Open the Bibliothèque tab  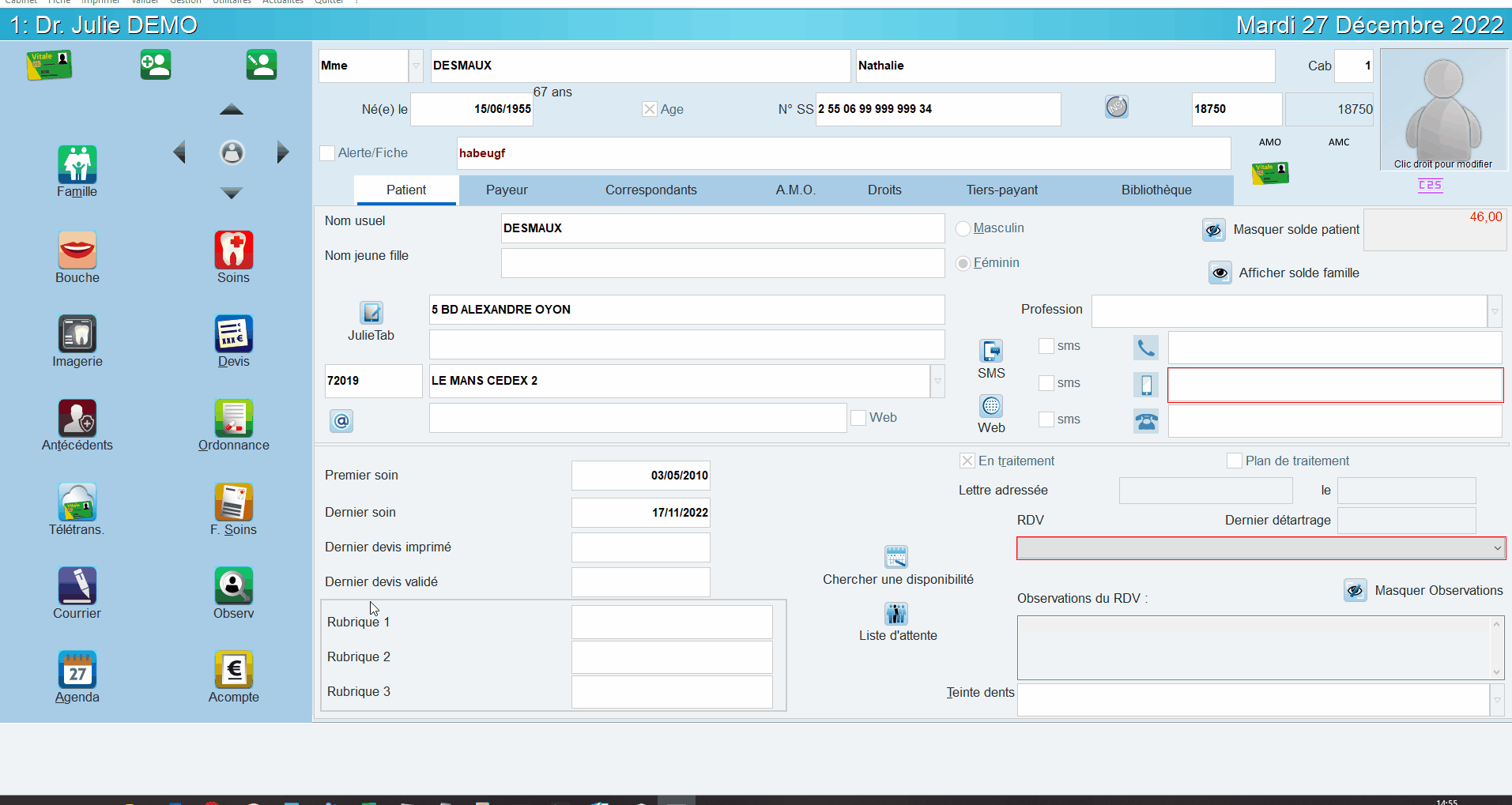coord(1156,190)
